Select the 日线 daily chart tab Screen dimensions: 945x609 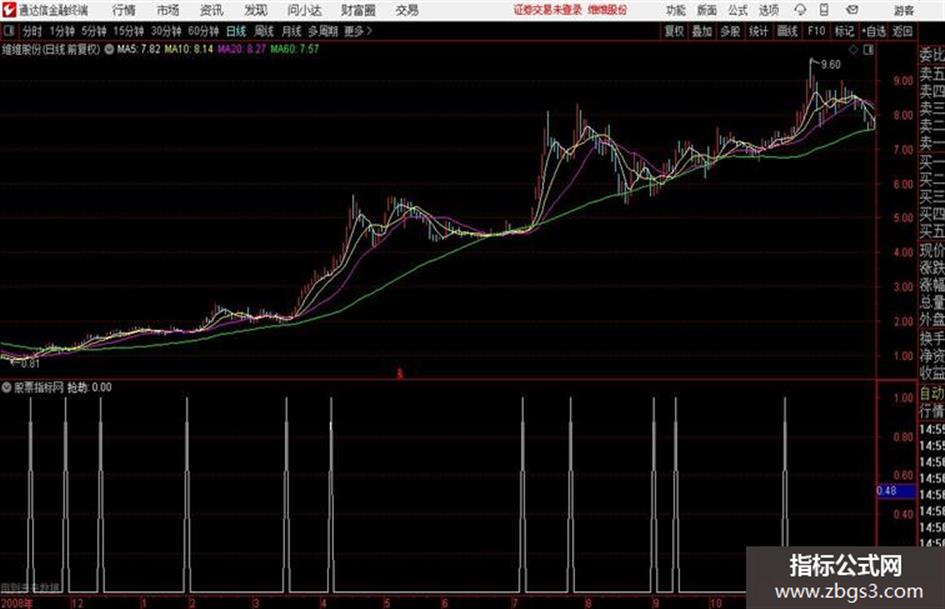coord(236,31)
